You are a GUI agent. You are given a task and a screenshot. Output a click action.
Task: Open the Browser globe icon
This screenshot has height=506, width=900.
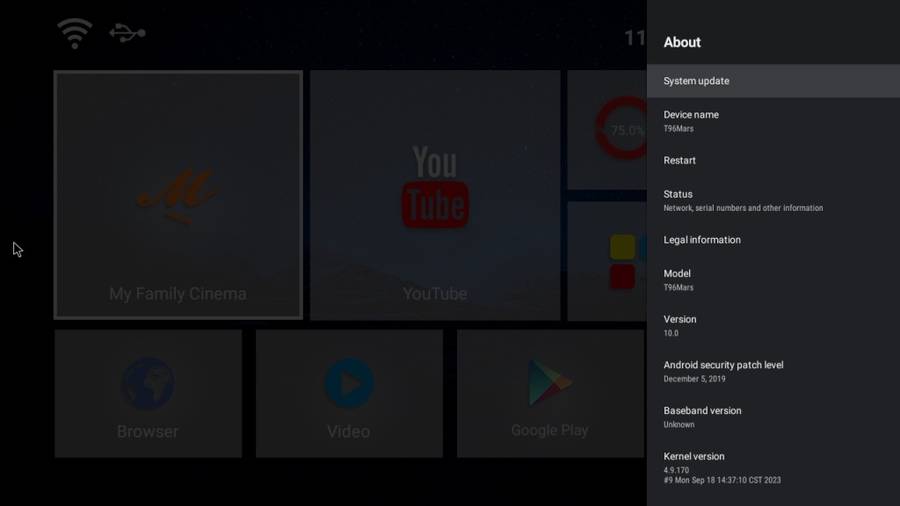click(x=148, y=384)
